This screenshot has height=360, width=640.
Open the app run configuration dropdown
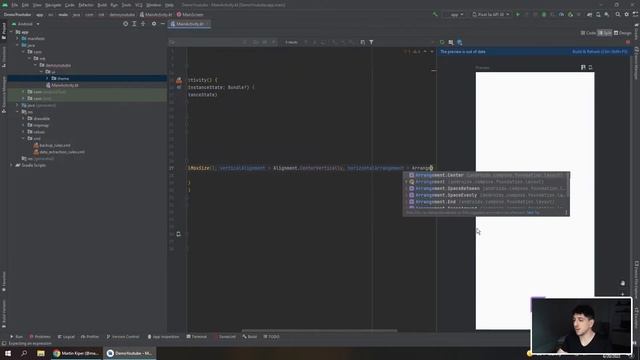454,14
